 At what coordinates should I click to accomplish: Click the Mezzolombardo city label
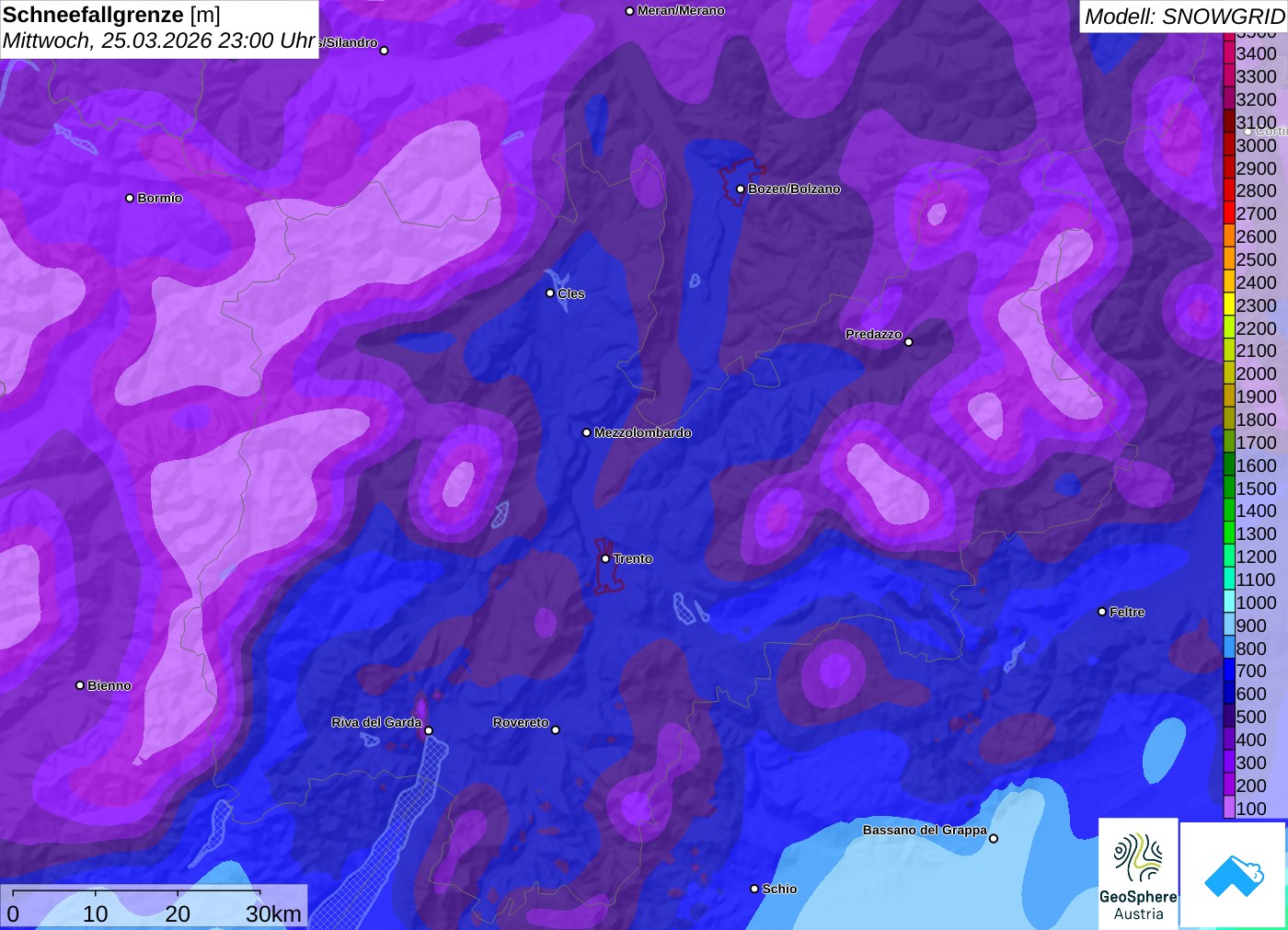pos(642,432)
